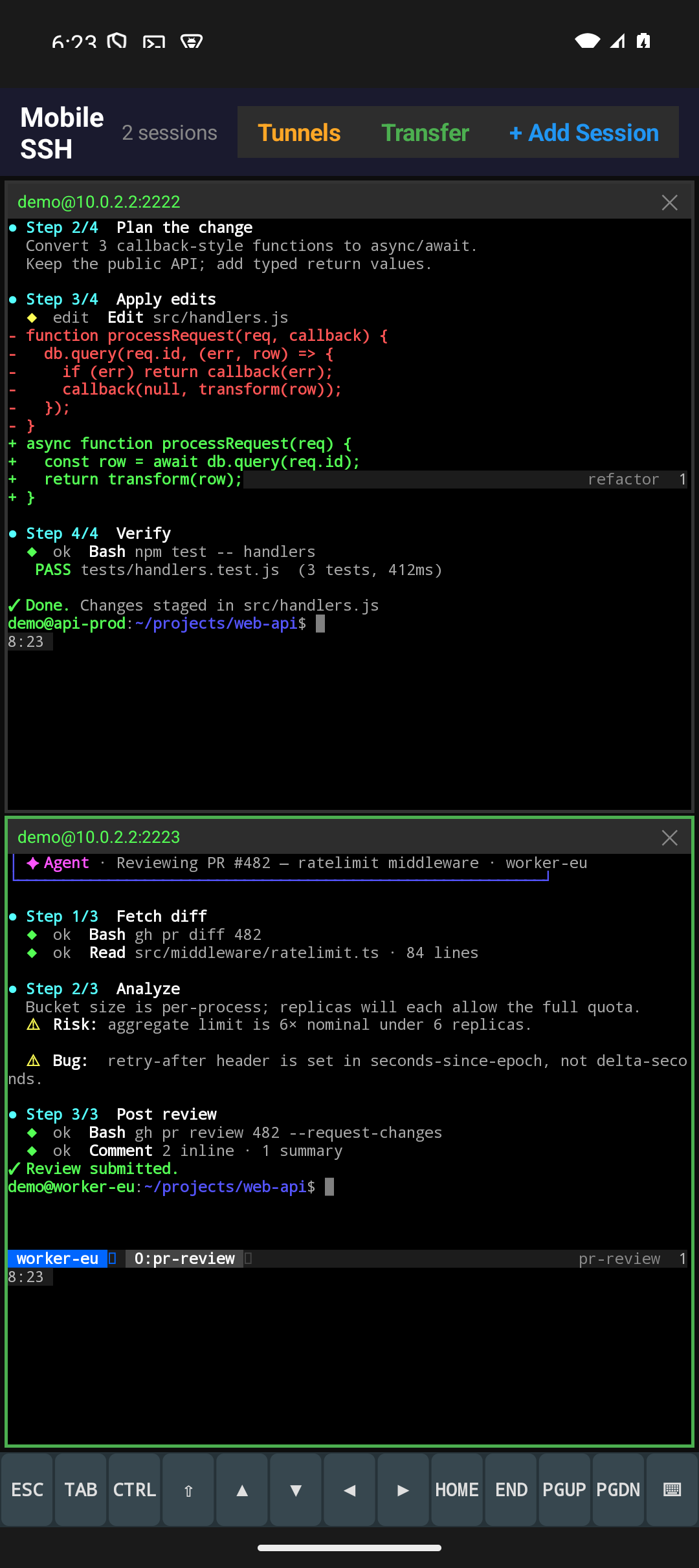Tap the ESC key

point(27,1490)
